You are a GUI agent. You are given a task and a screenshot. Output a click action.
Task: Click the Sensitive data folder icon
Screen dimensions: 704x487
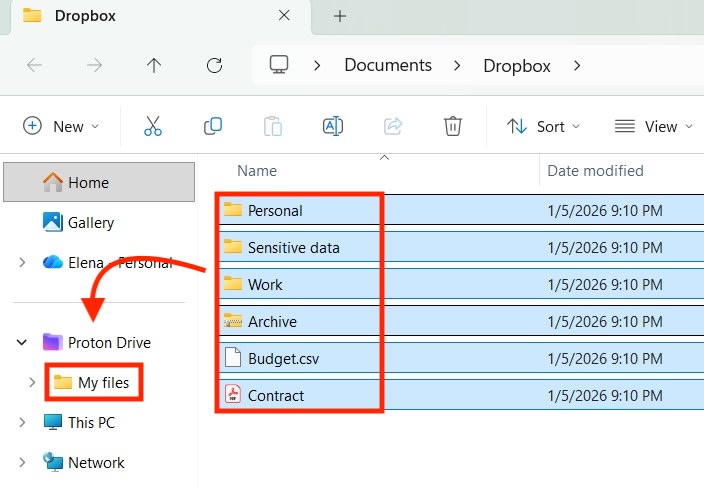233,246
